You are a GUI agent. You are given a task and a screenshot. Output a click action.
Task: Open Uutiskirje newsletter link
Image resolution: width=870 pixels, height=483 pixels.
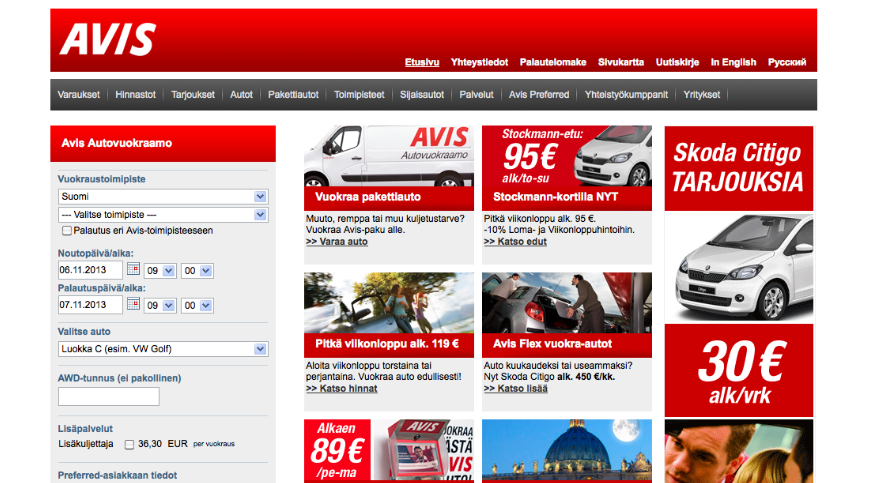tap(677, 62)
